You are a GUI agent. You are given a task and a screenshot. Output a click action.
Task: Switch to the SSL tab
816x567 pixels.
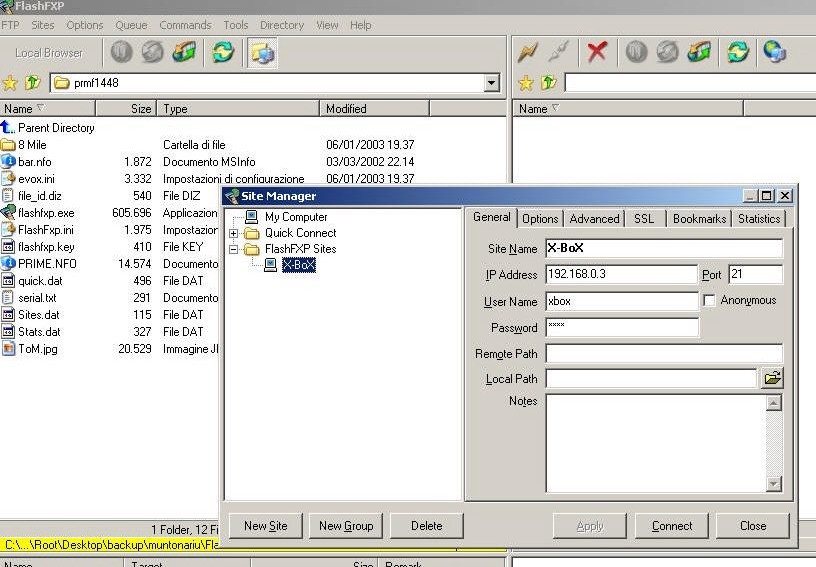click(x=644, y=219)
